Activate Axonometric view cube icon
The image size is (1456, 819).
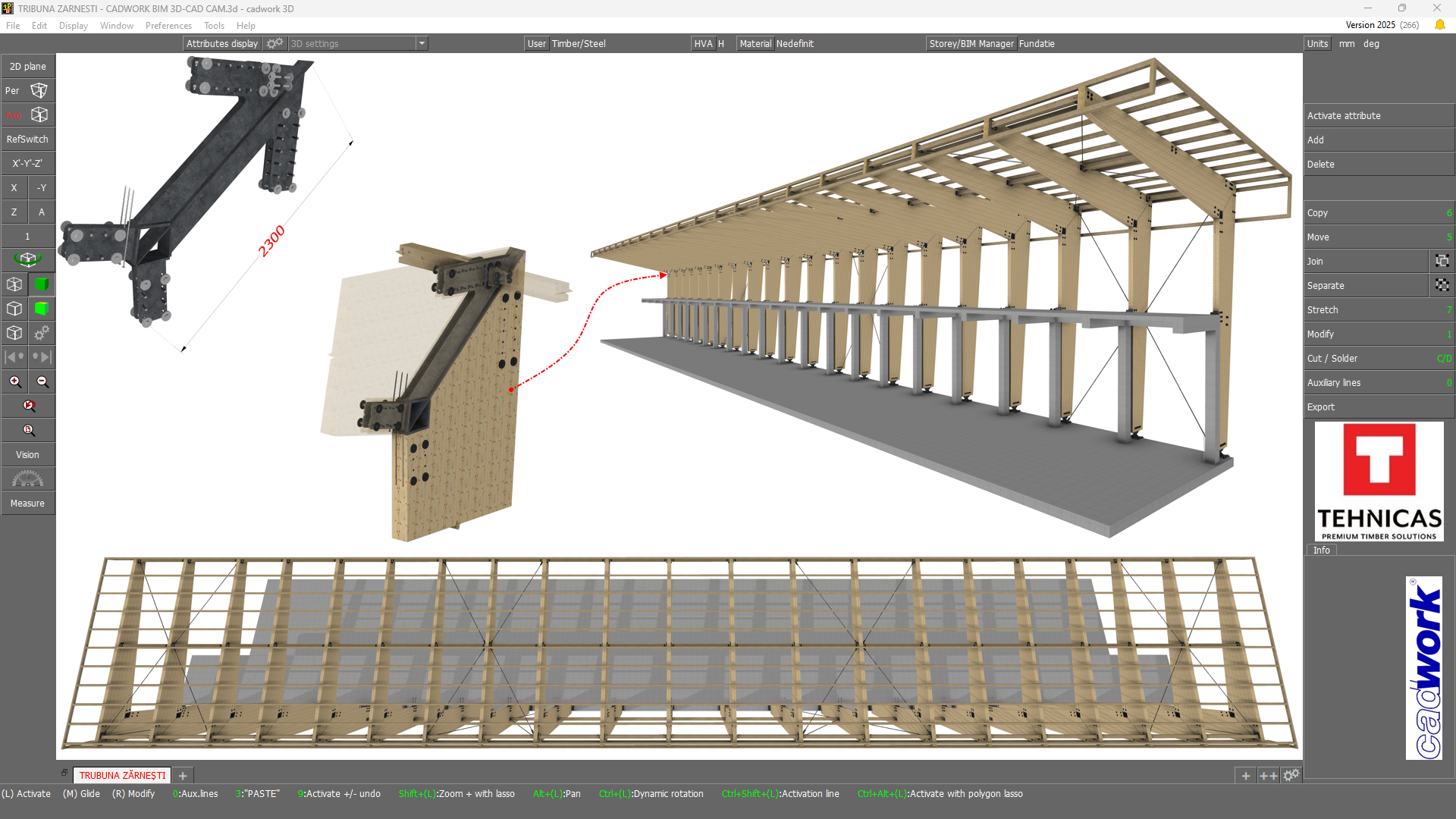pyautogui.click(x=39, y=115)
